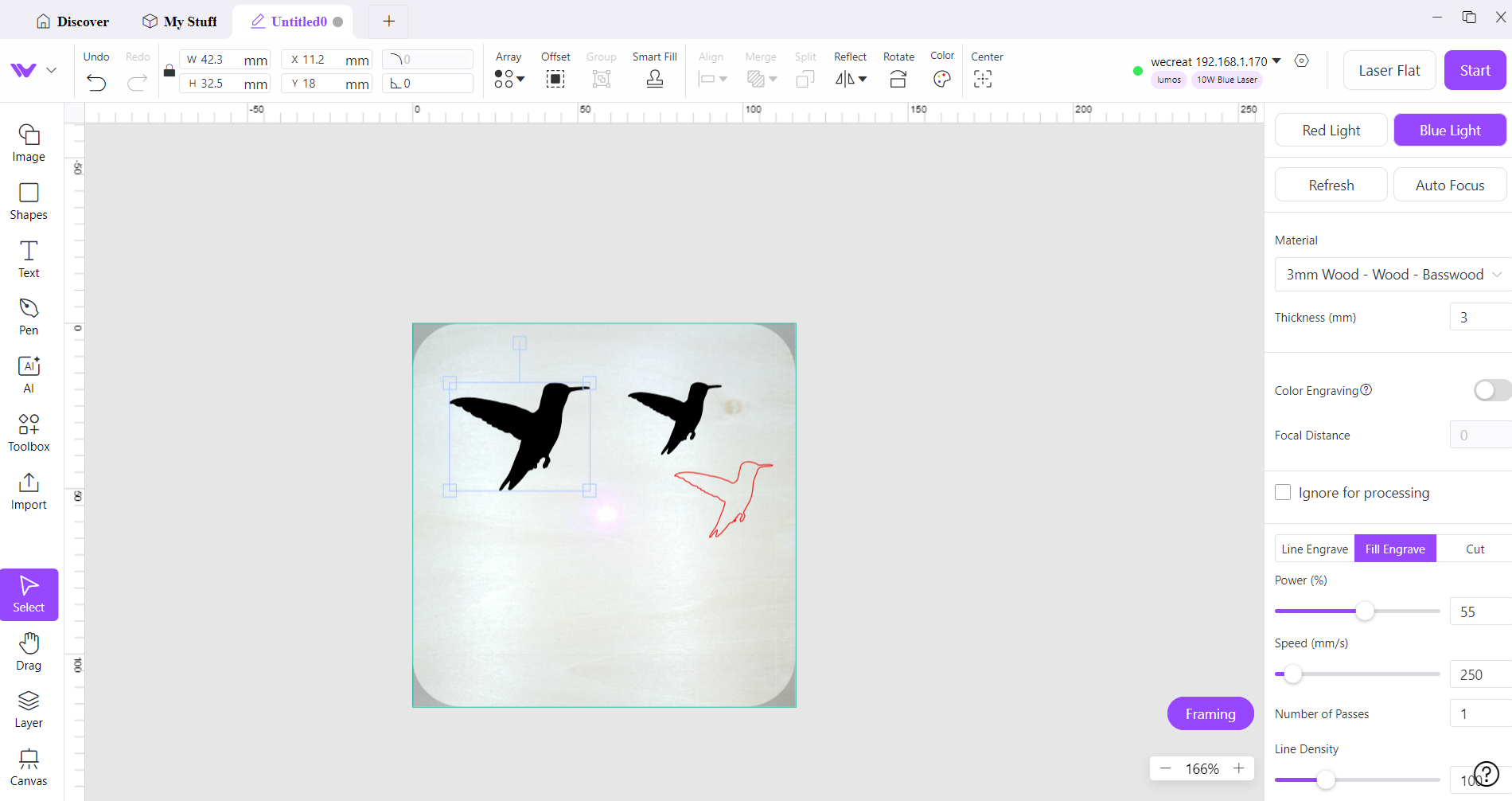Add a new project tab
The image size is (1512, 801).
(x=389, y=21)
